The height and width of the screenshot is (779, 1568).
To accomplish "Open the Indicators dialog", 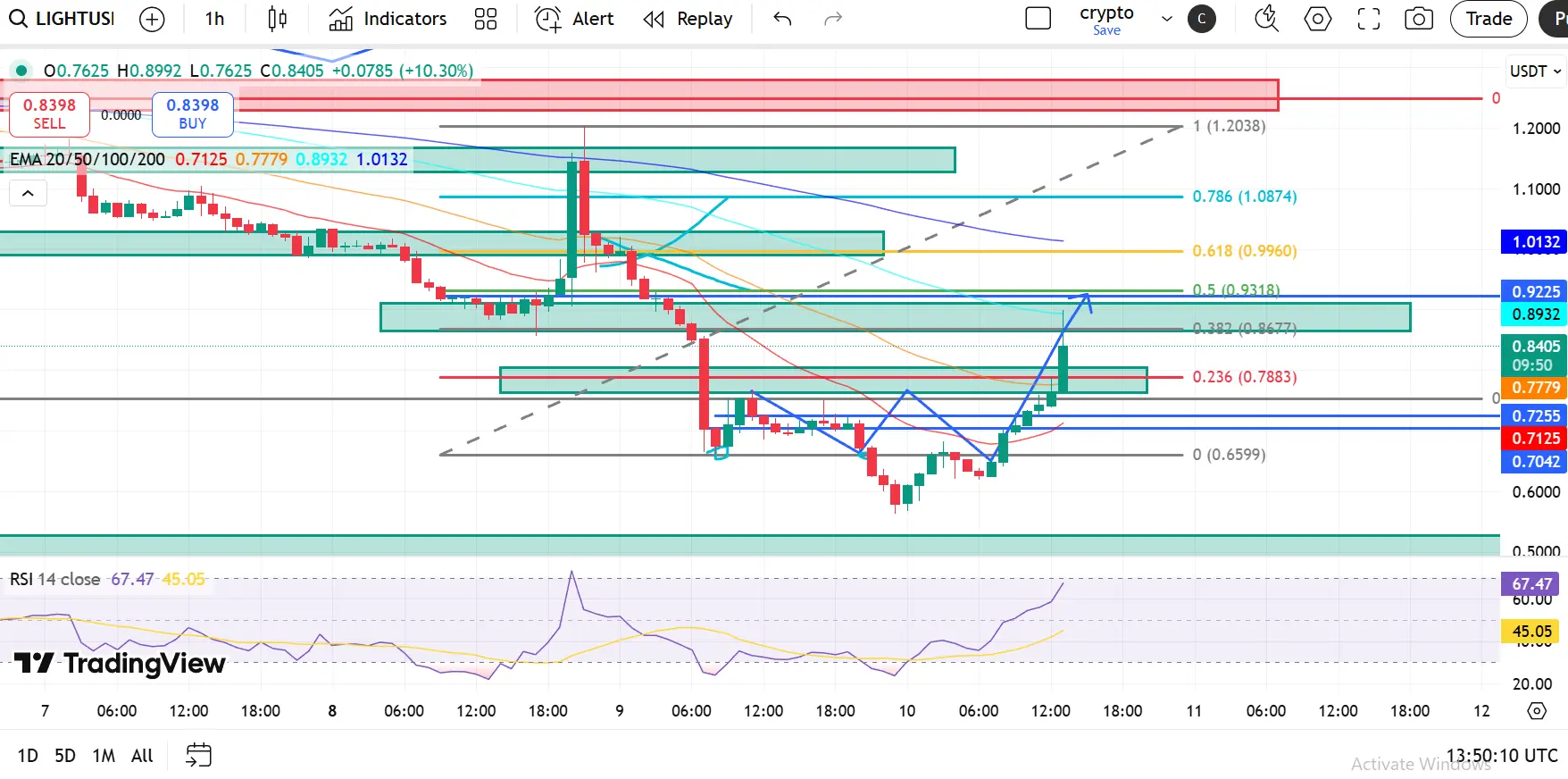I will click(x=388, y=19).
